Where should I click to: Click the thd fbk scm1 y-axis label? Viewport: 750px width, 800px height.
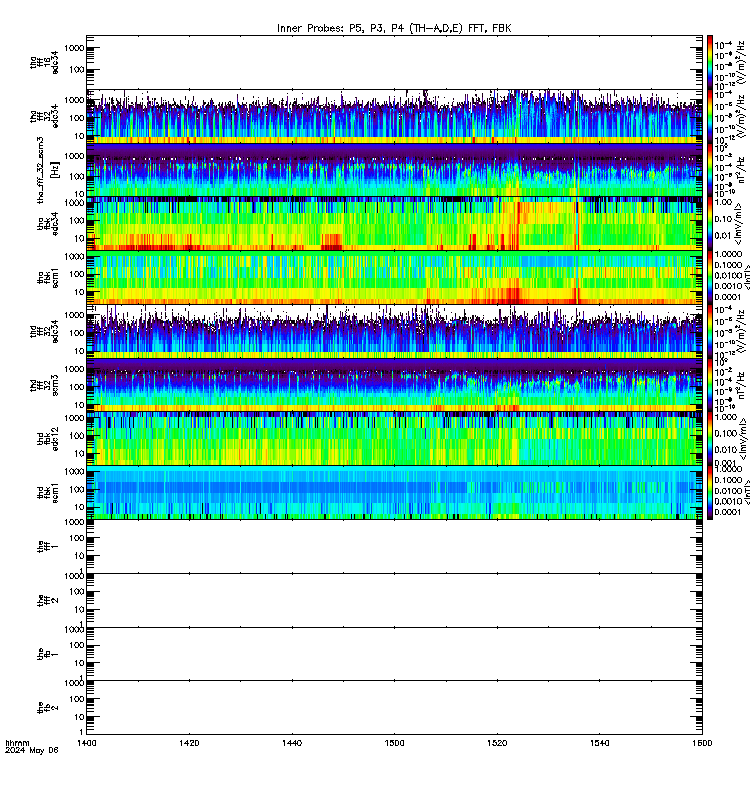click(x=48, y=492)
